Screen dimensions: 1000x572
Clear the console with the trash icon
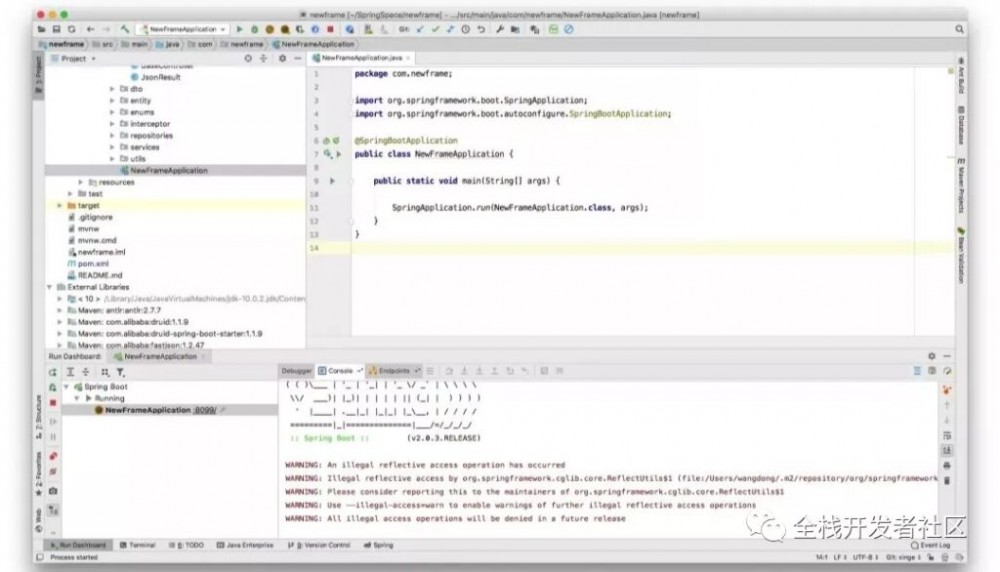tap(947, 480)
